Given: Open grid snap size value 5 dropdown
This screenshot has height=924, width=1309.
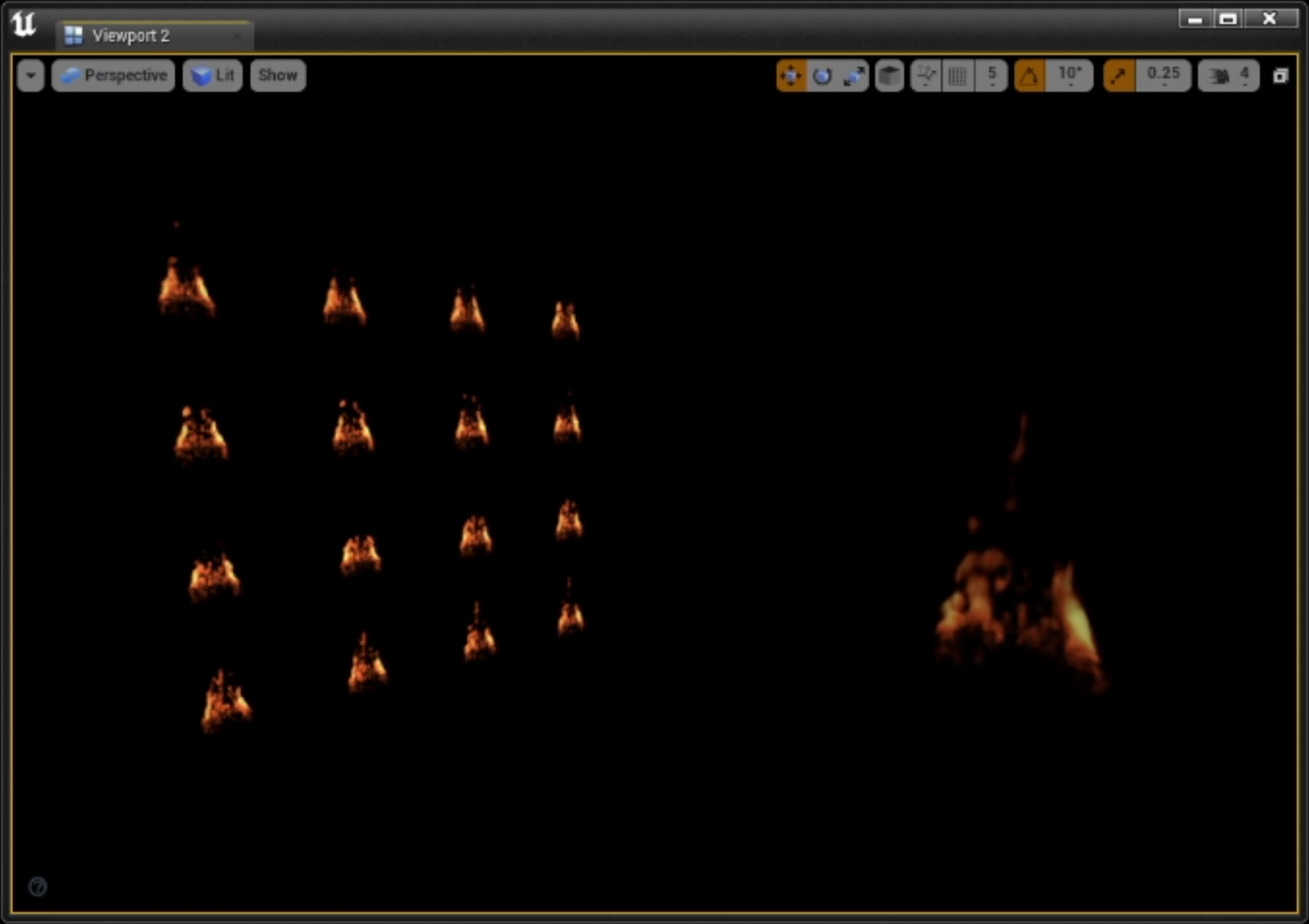Looking at the screenshot, I should [x=991, y=75].
